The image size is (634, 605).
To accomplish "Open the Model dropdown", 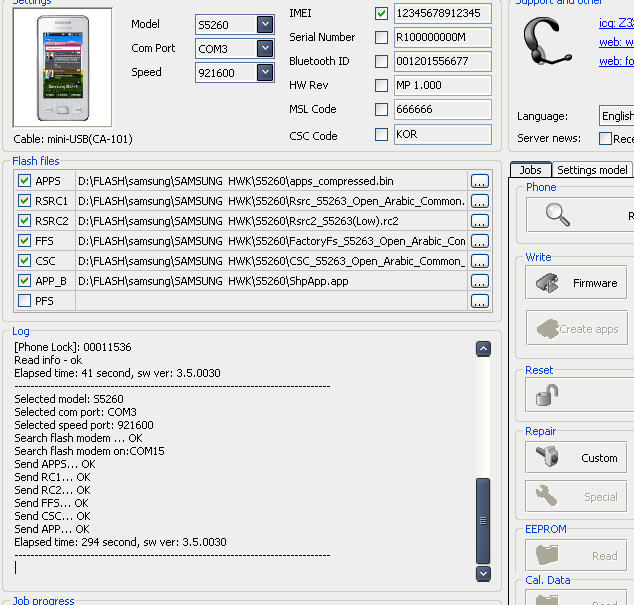I will [x=265, y=25].
